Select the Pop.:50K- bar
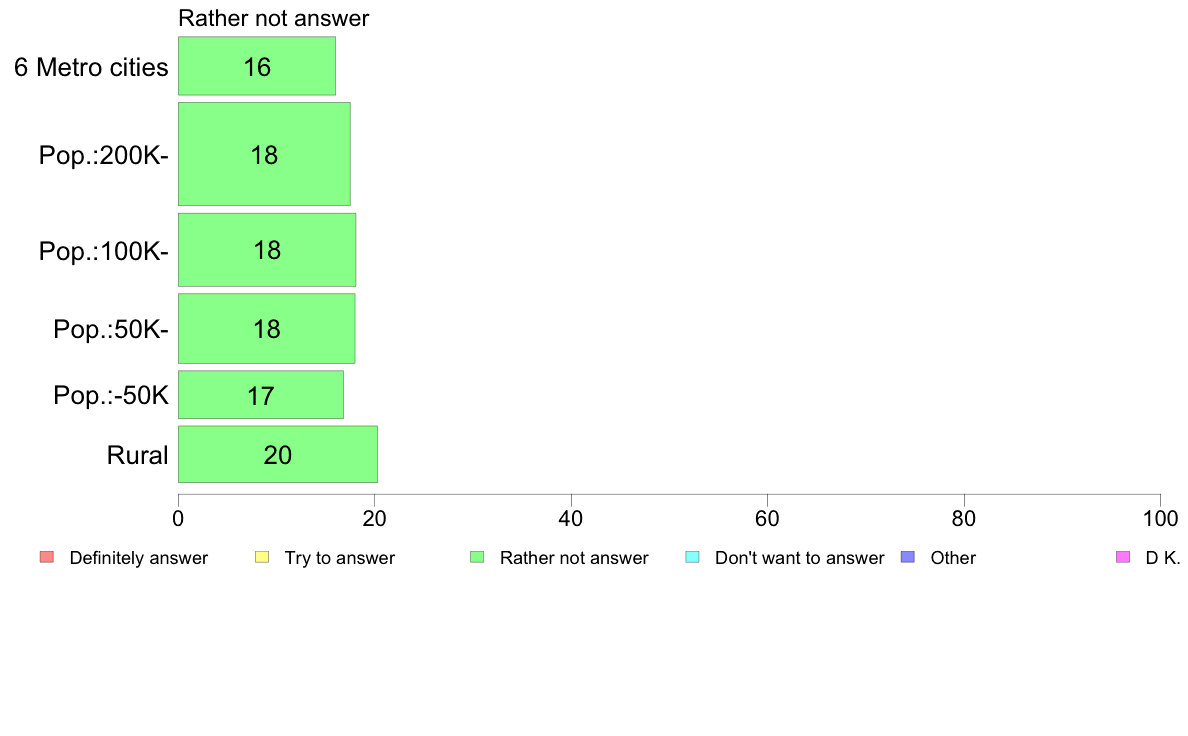 coord(267,328)
